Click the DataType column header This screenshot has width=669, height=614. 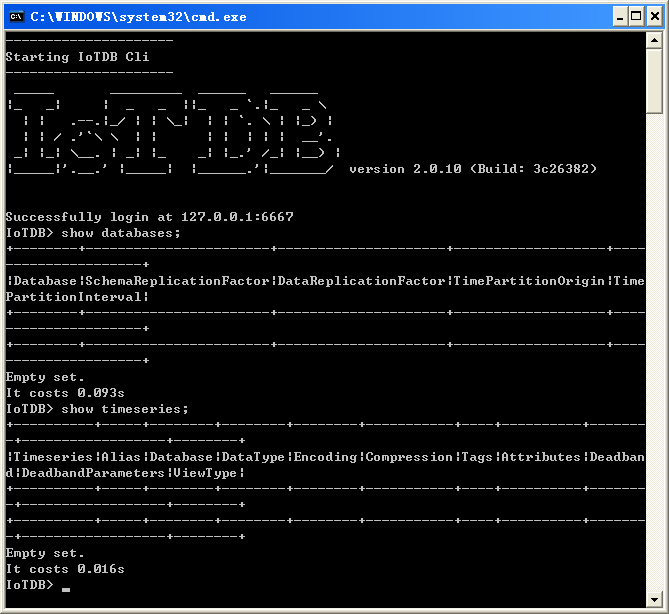click(x=253, y=457)
